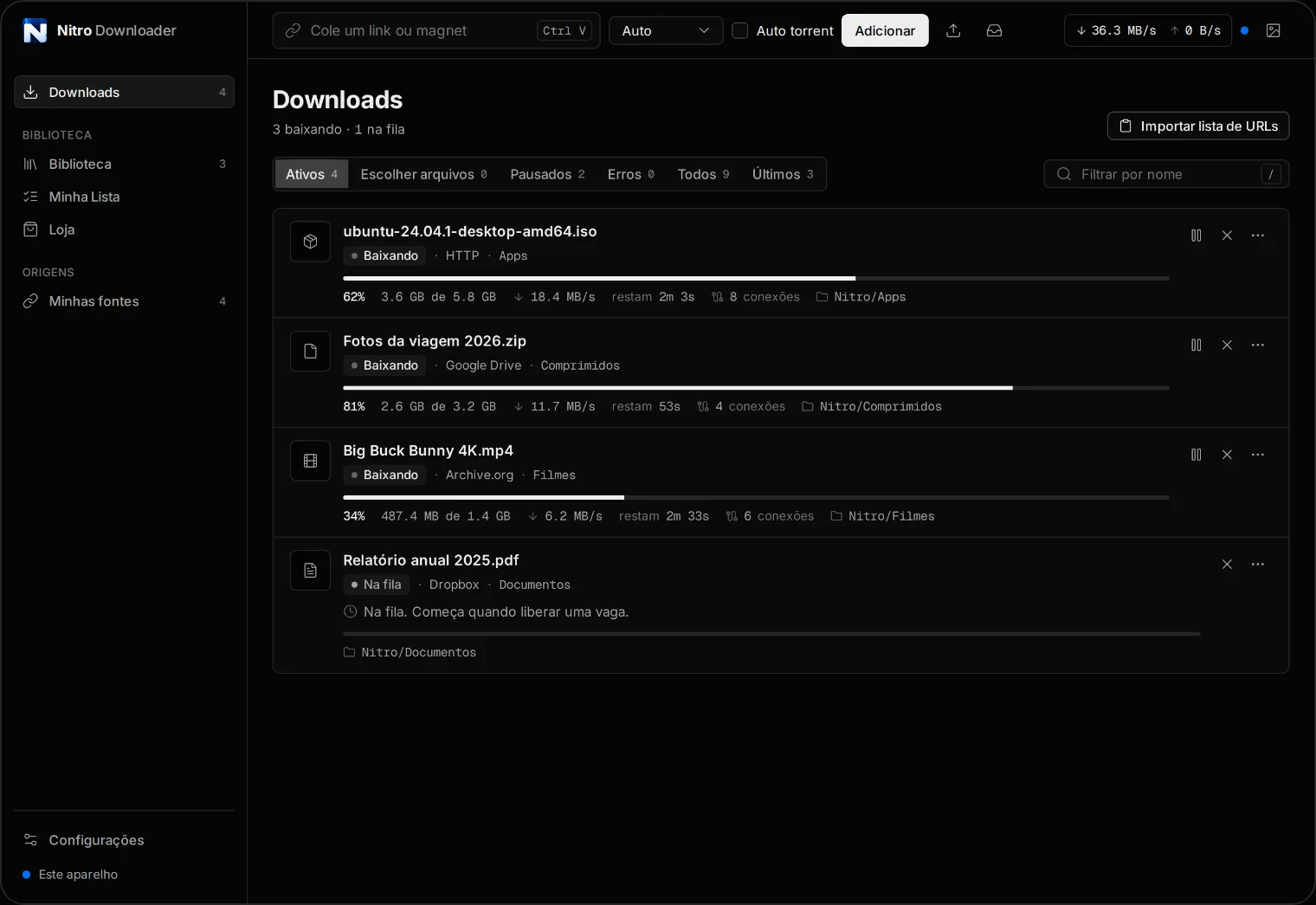1316x905 pixels.
Task: Click the image icon at top right
Action: pos(1274,30)
